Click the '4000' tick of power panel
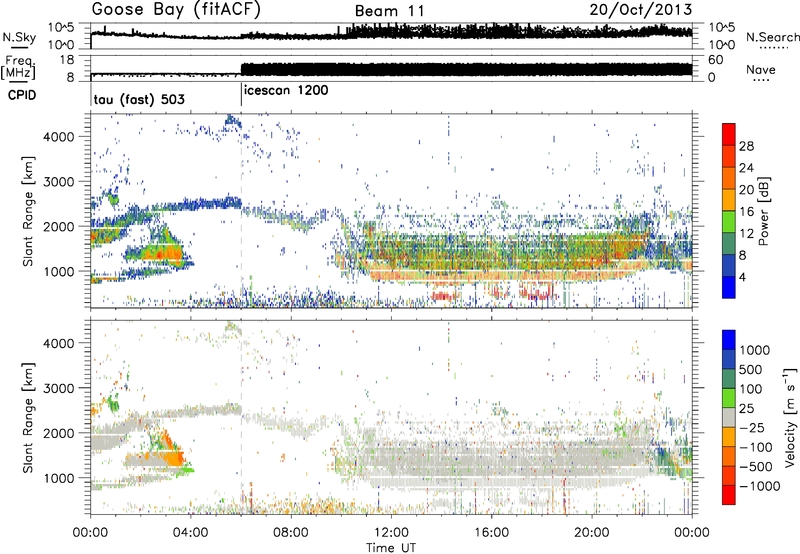The width and height of the screenshot is (800, 554). click(58, 137)
